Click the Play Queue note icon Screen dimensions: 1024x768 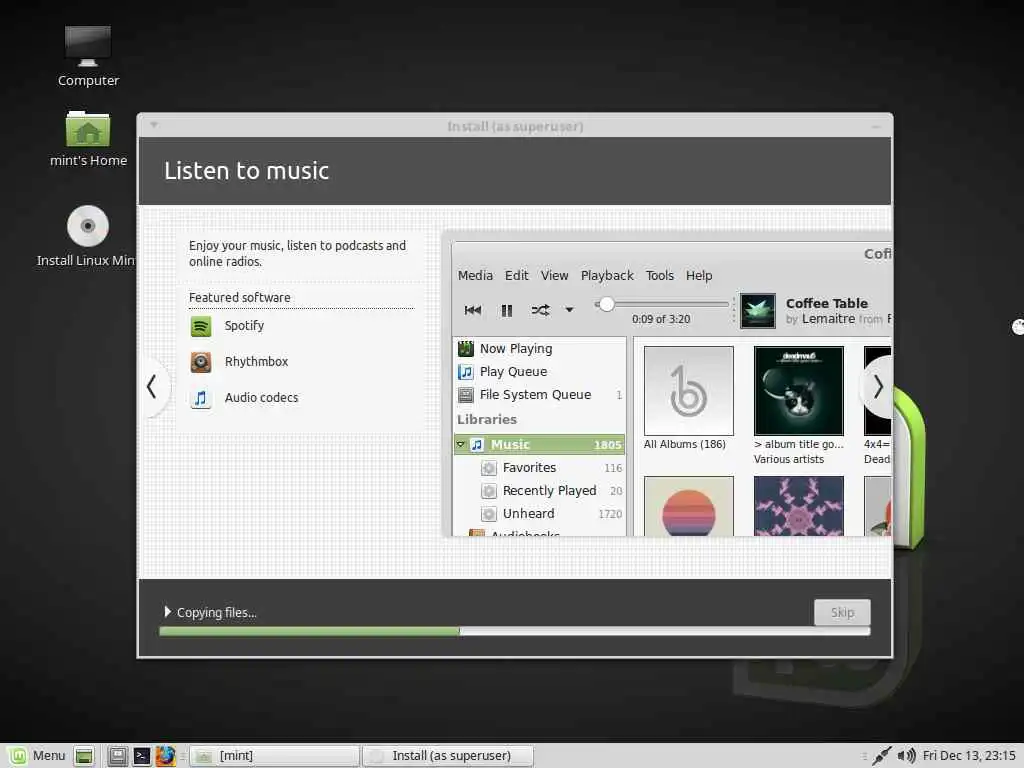click(466, 372)
